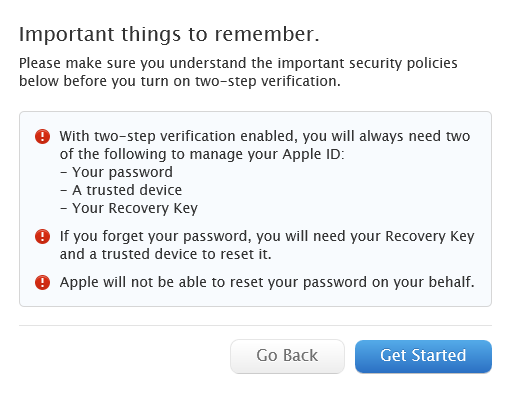Click the horizontal divider above the buttons
525x401 pixels.
point(255,325)
